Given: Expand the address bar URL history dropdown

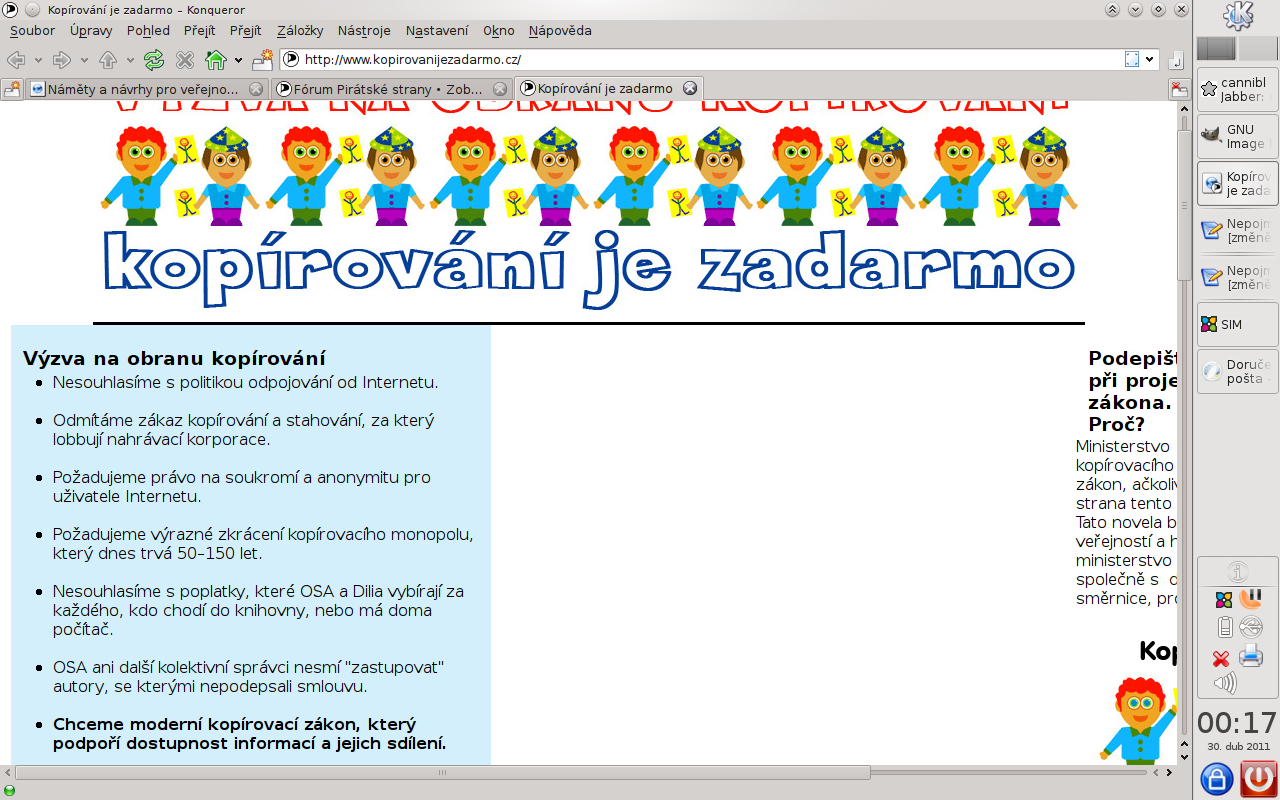Looking at the screenshot, I should [1150, 59].
